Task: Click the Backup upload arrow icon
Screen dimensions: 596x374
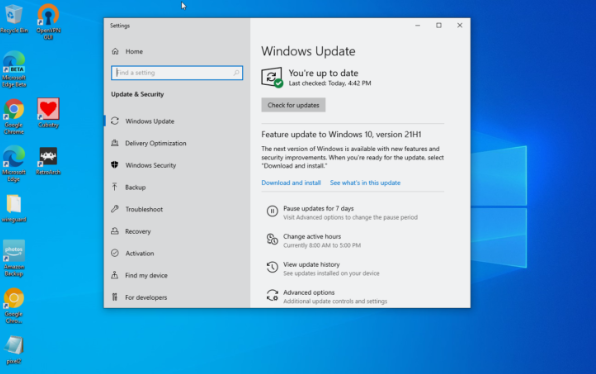Action: [114, 187]
